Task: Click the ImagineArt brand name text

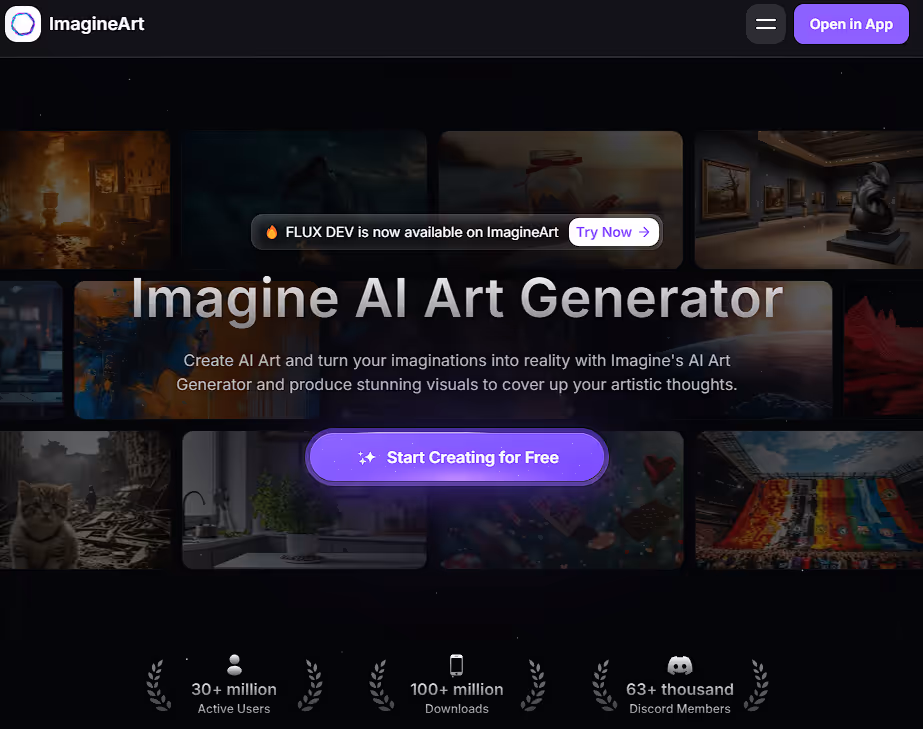Action: [97, 24]
